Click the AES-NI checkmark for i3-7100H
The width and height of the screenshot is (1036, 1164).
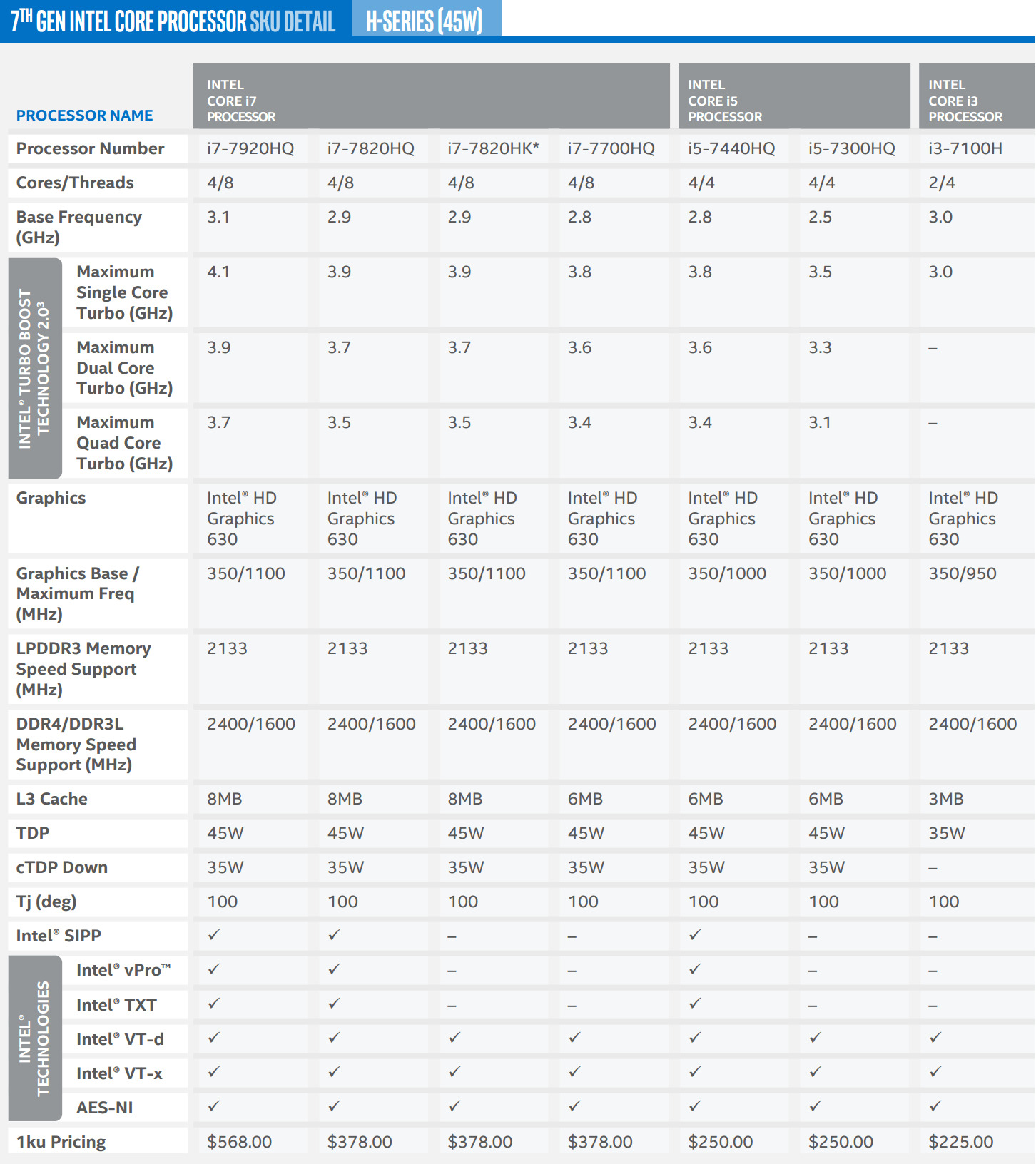point(935,1106)
